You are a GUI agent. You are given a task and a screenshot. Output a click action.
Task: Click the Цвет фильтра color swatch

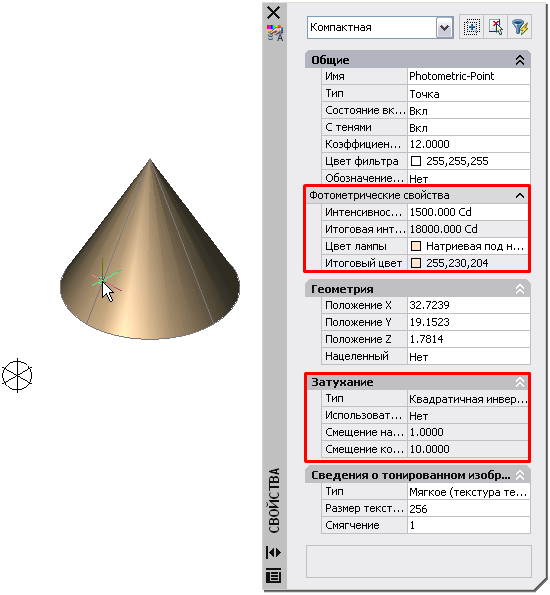416,161
